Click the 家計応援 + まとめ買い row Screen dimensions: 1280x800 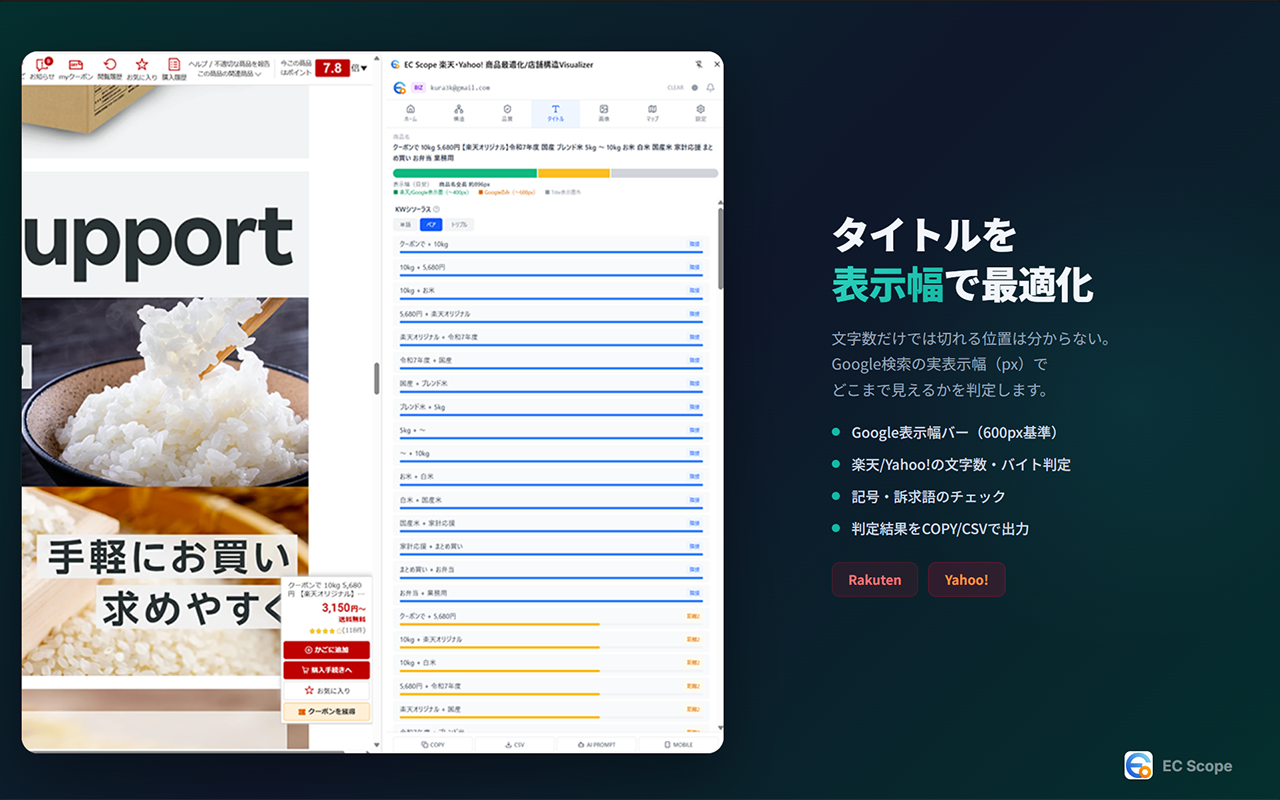551,547
